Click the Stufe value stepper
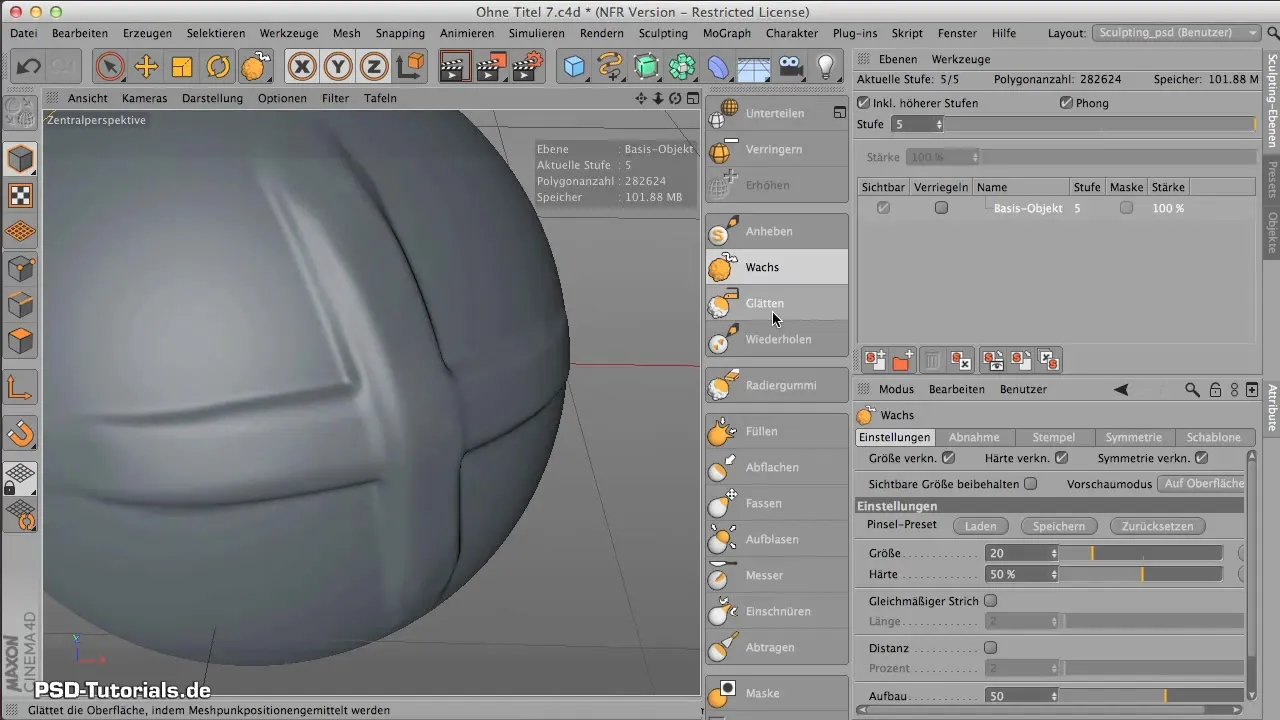Screen dimensions: 1280x720 pyautogui.click(x=938, y=124)
